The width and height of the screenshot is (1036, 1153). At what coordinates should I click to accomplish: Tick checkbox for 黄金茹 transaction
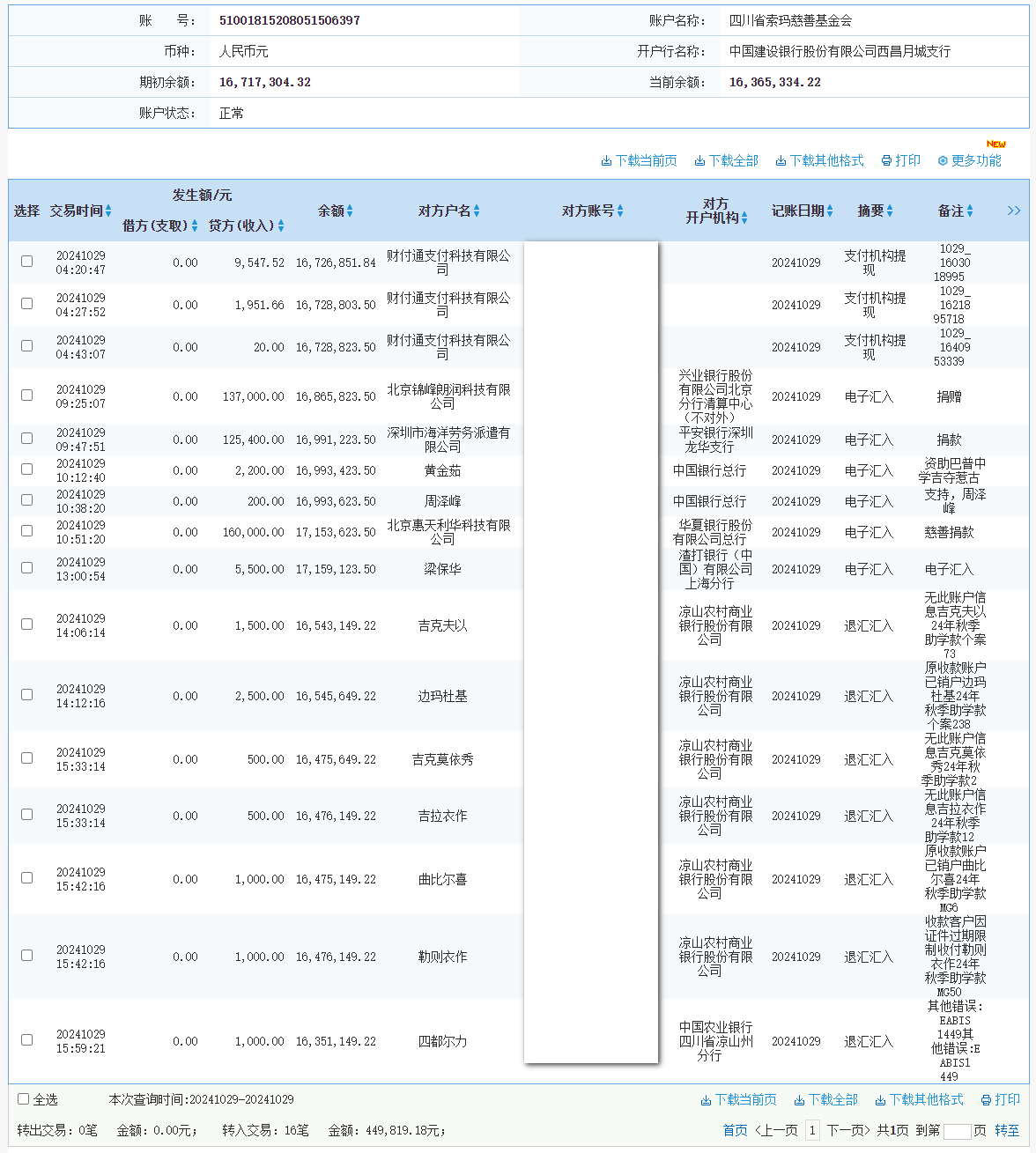click(26, 469)
